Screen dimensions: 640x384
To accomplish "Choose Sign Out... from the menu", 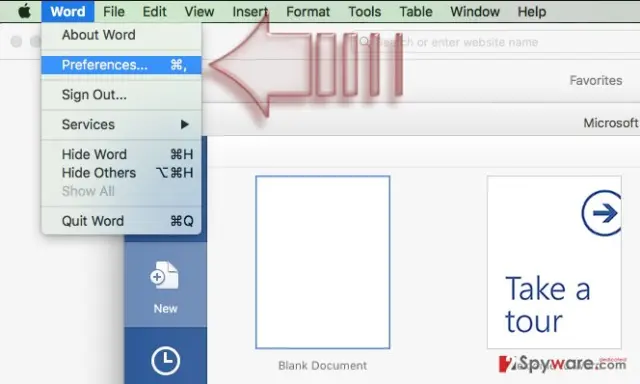I will [x=121, y=95].
